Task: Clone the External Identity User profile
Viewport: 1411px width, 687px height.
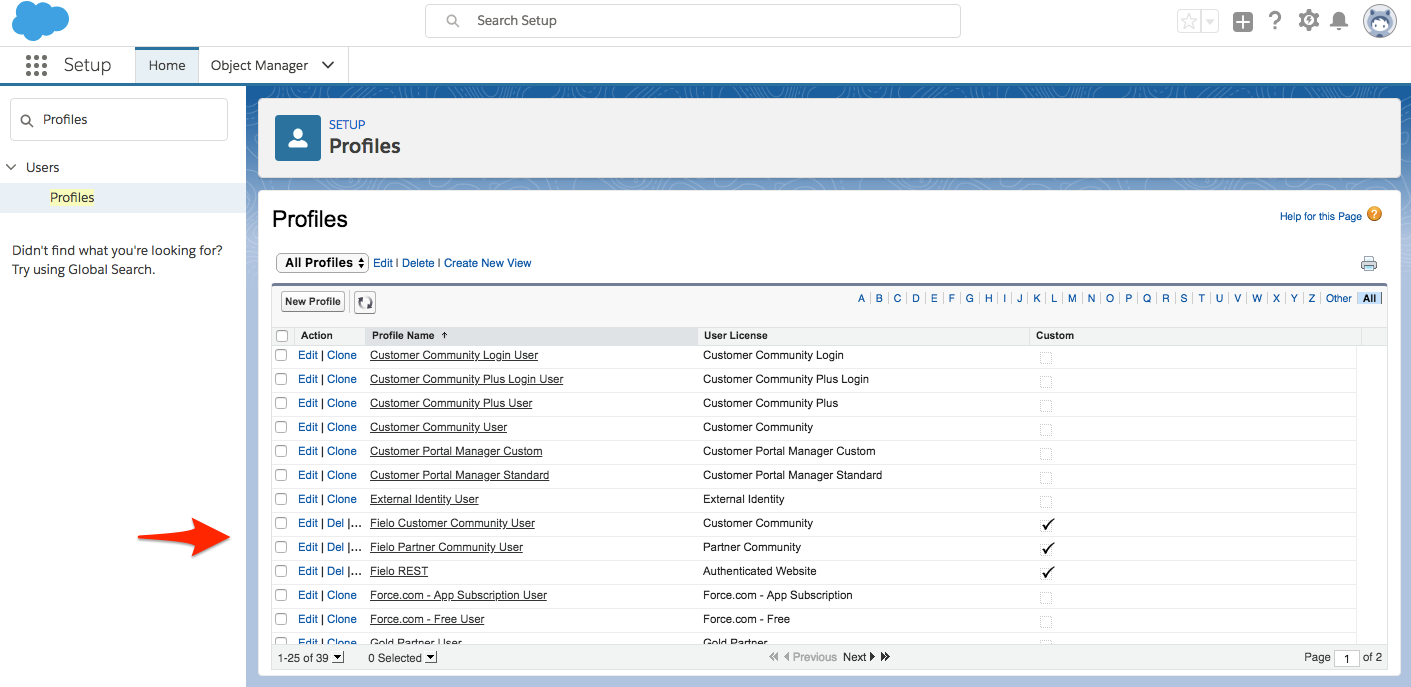Action: pos(342,499)
